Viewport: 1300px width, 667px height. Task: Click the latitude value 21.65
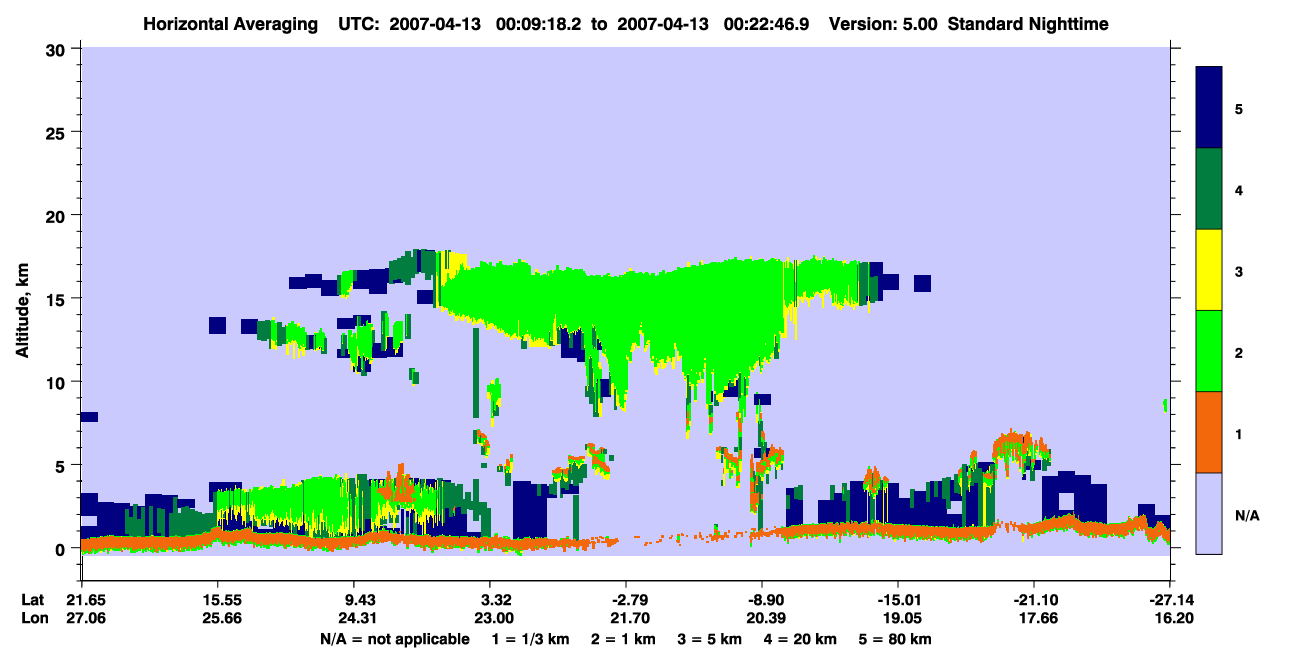81,600
